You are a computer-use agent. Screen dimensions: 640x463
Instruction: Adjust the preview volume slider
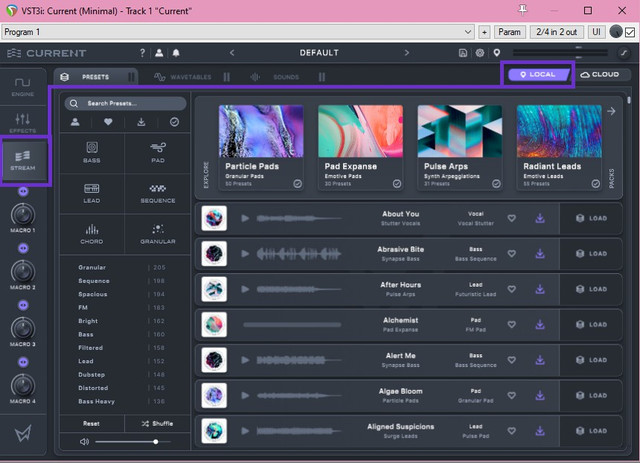click(133, 442)
